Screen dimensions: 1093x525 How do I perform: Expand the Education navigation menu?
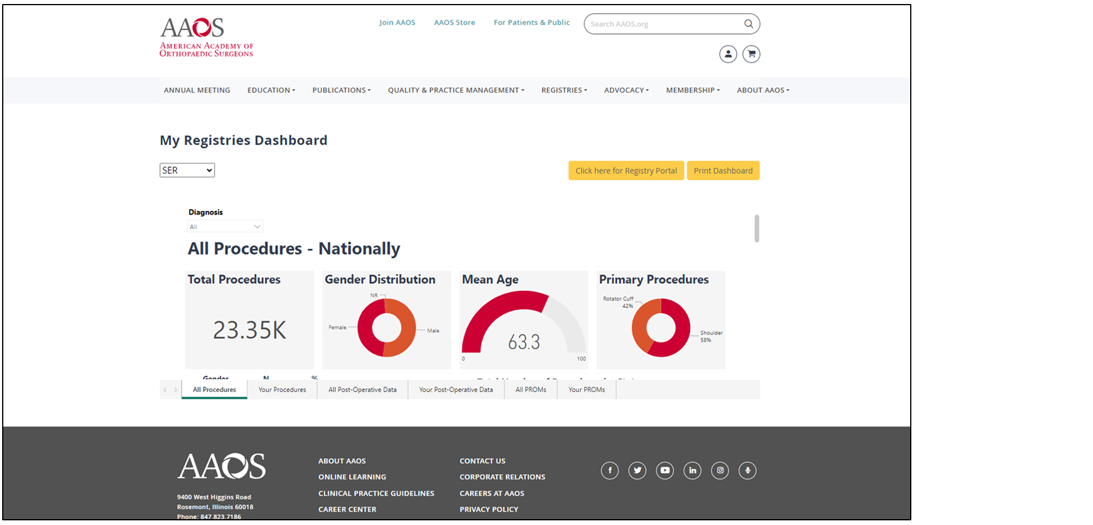pyautogui.click(x=271, y=90)
